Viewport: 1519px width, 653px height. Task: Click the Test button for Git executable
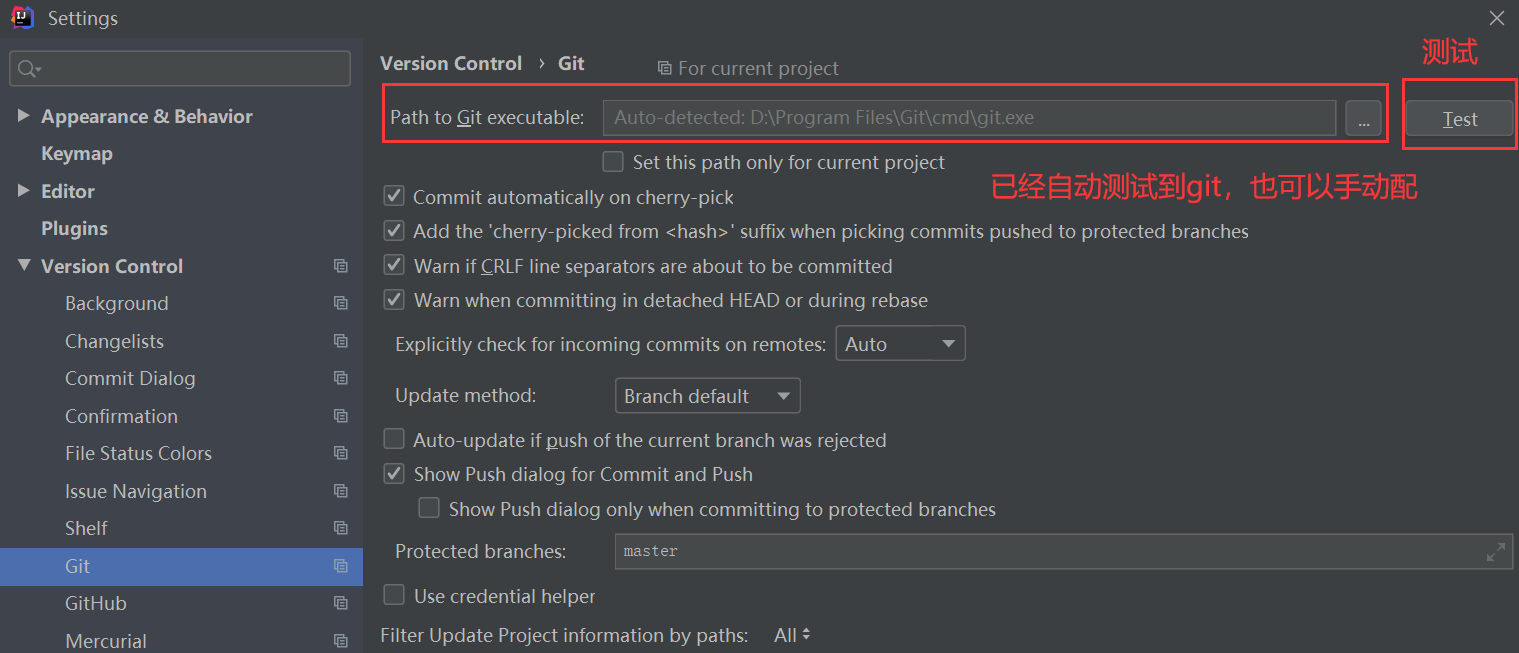(x=1459, y=118)
